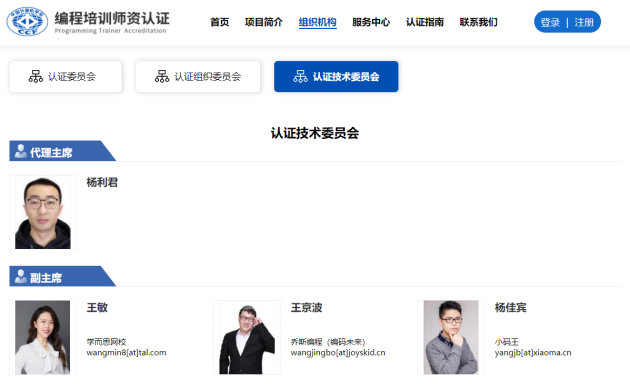Click the 编程培训师资认证 site title

tap(112, 18)
